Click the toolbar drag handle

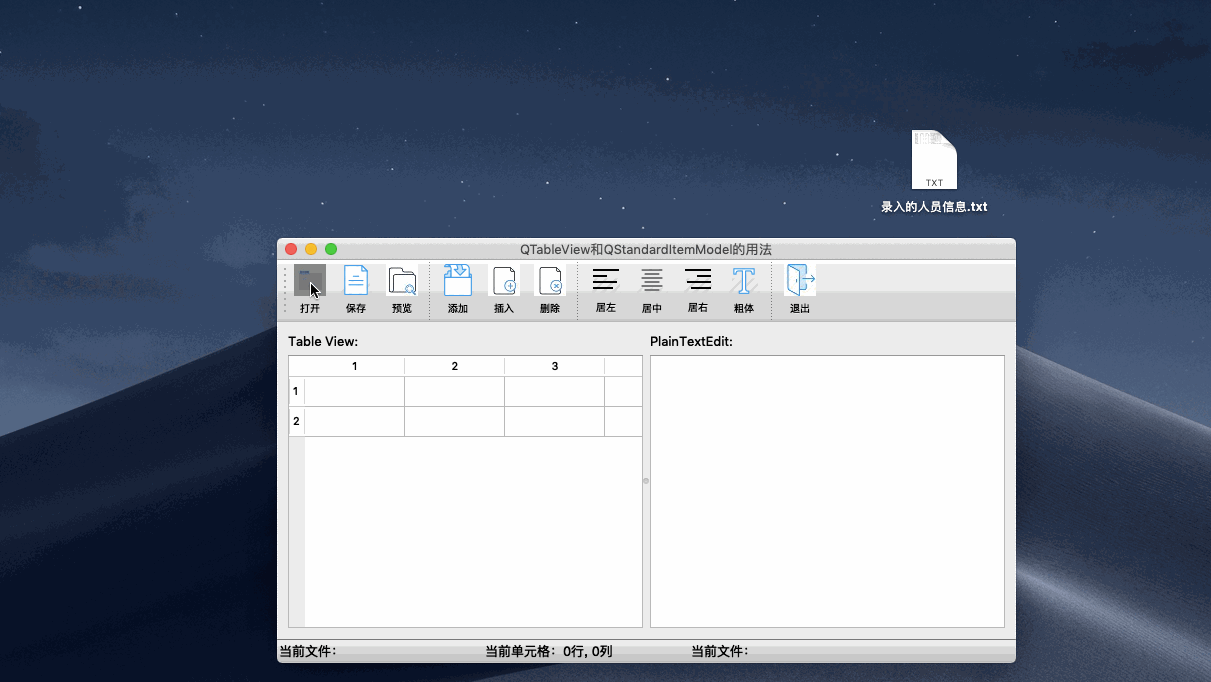click(284, 290)
